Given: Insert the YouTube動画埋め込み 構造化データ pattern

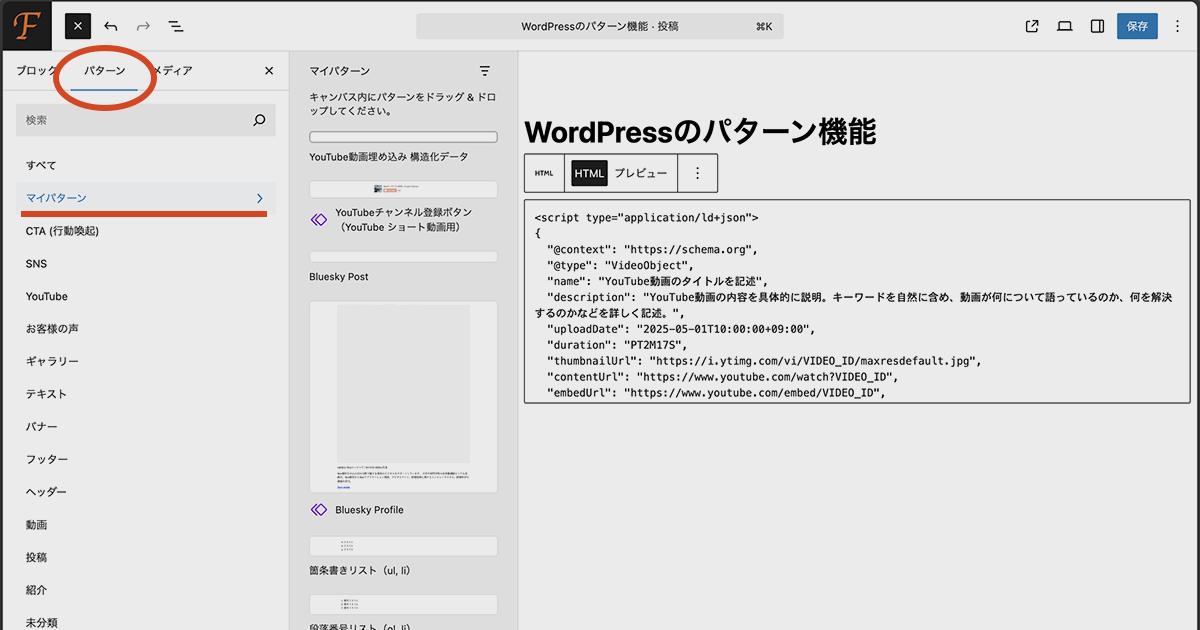Looking at the screenshot, I should (403, 138).
